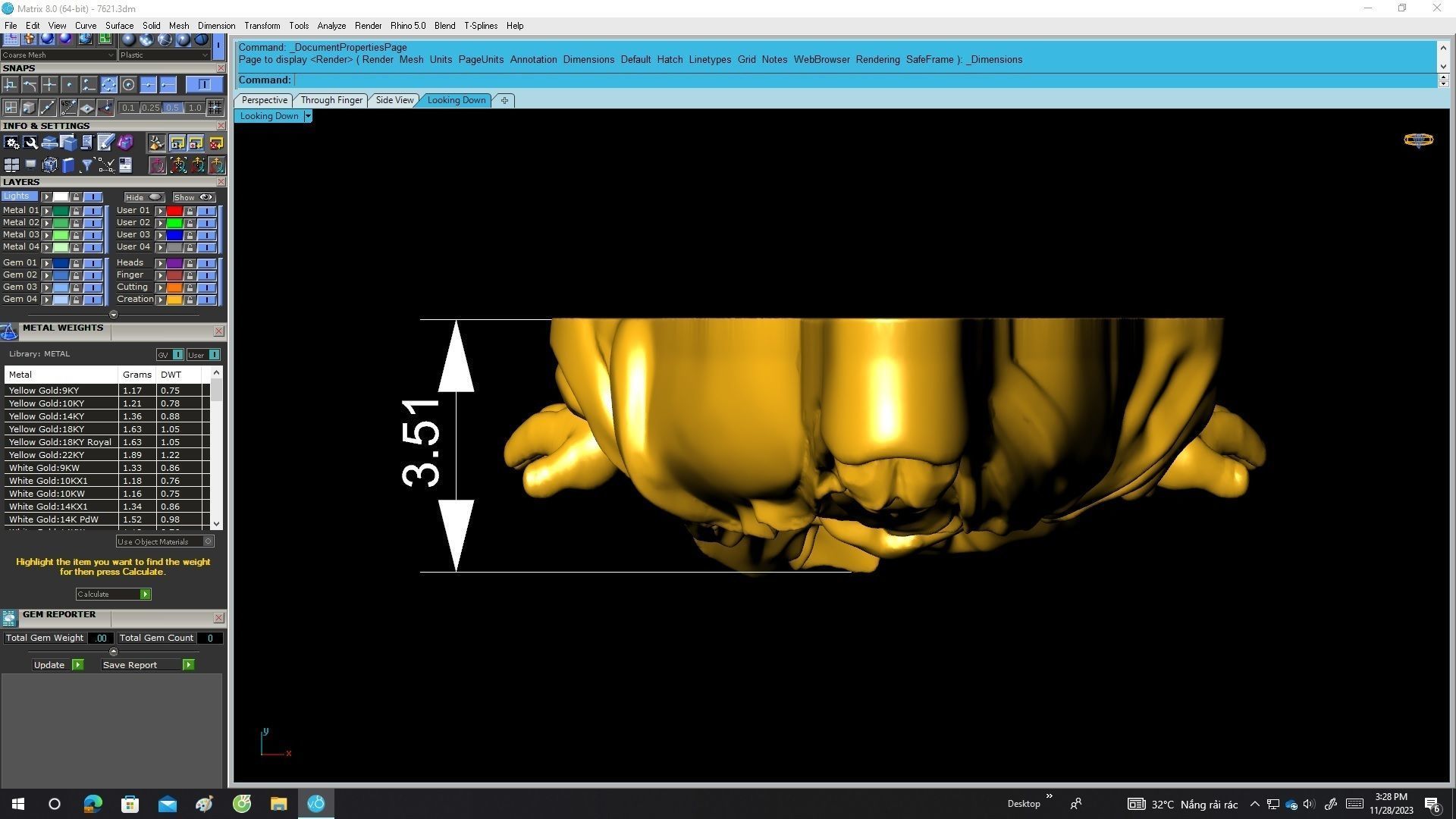Click the notepad with pencil icon
1456x819 pixels.
pyautogui.click(x=105, y=143)
